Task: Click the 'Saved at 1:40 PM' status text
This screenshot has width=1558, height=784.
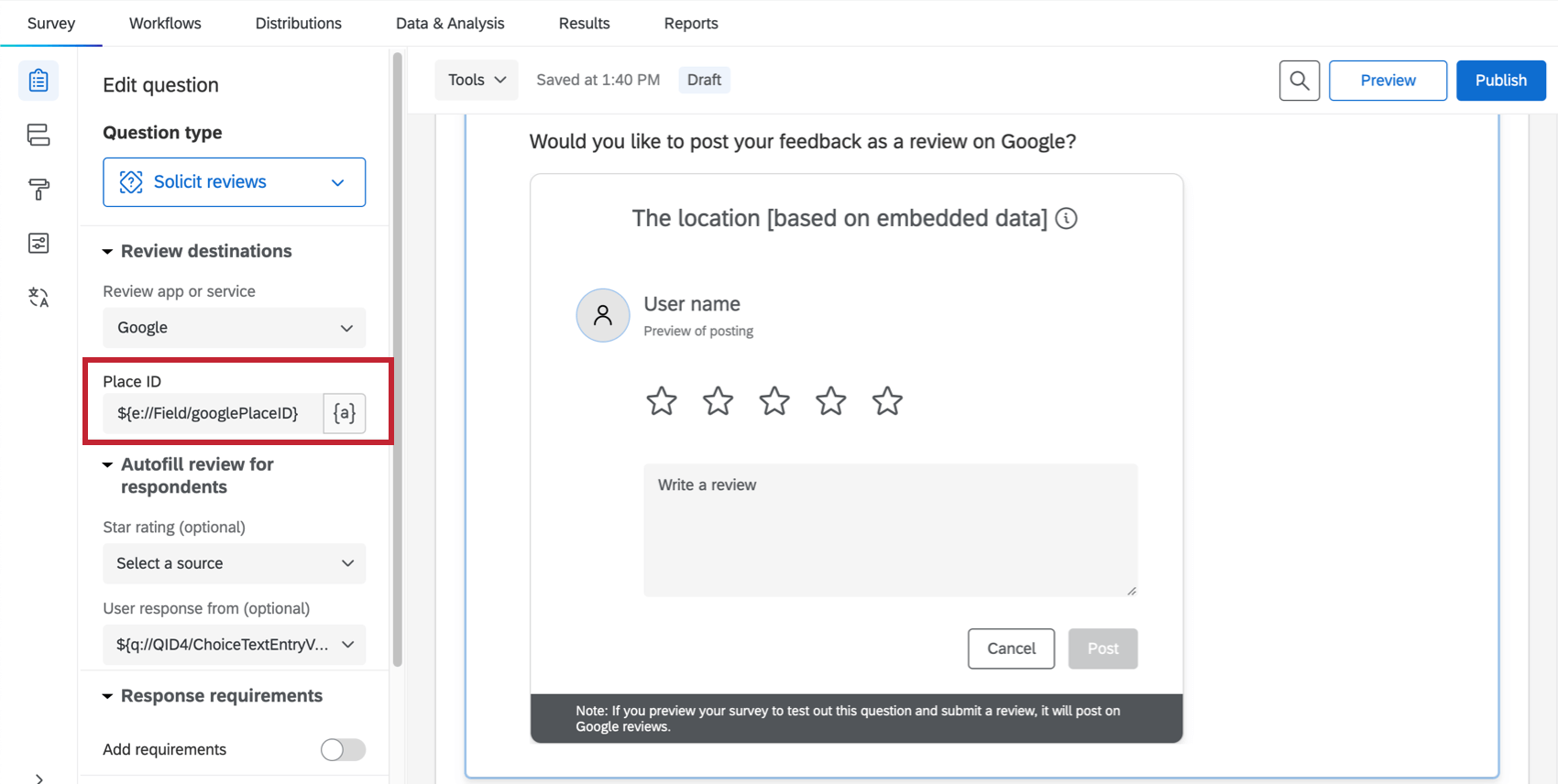Action: click(x=598, y=80)
